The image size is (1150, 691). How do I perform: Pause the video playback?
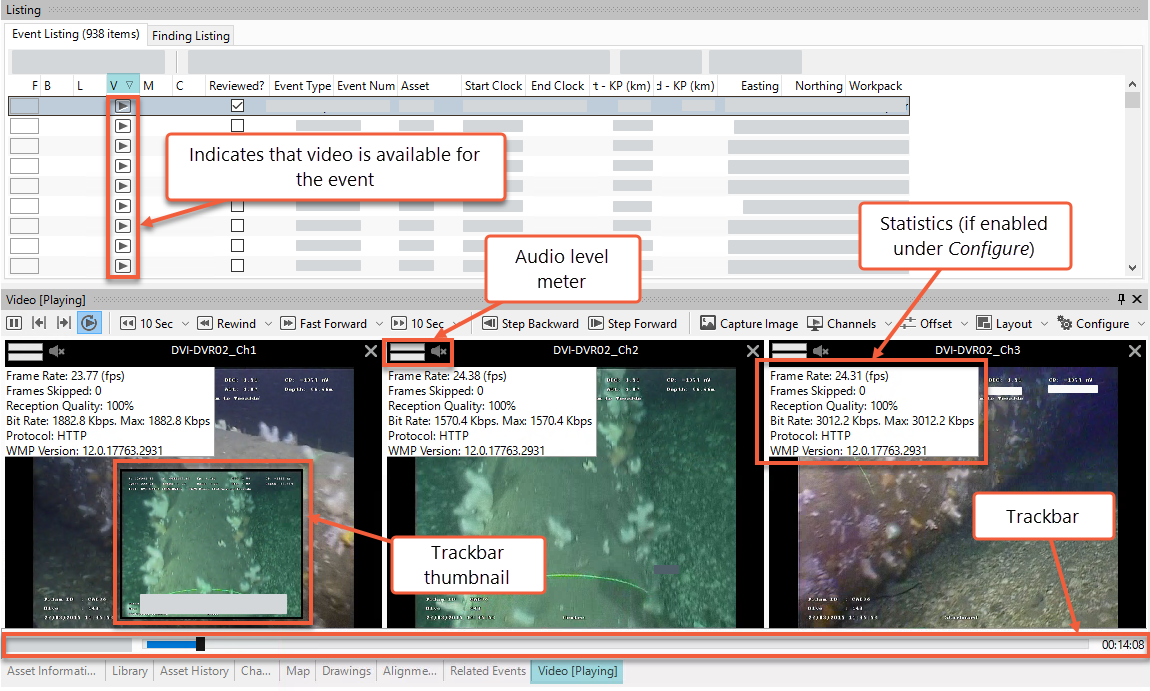point(14,323)
